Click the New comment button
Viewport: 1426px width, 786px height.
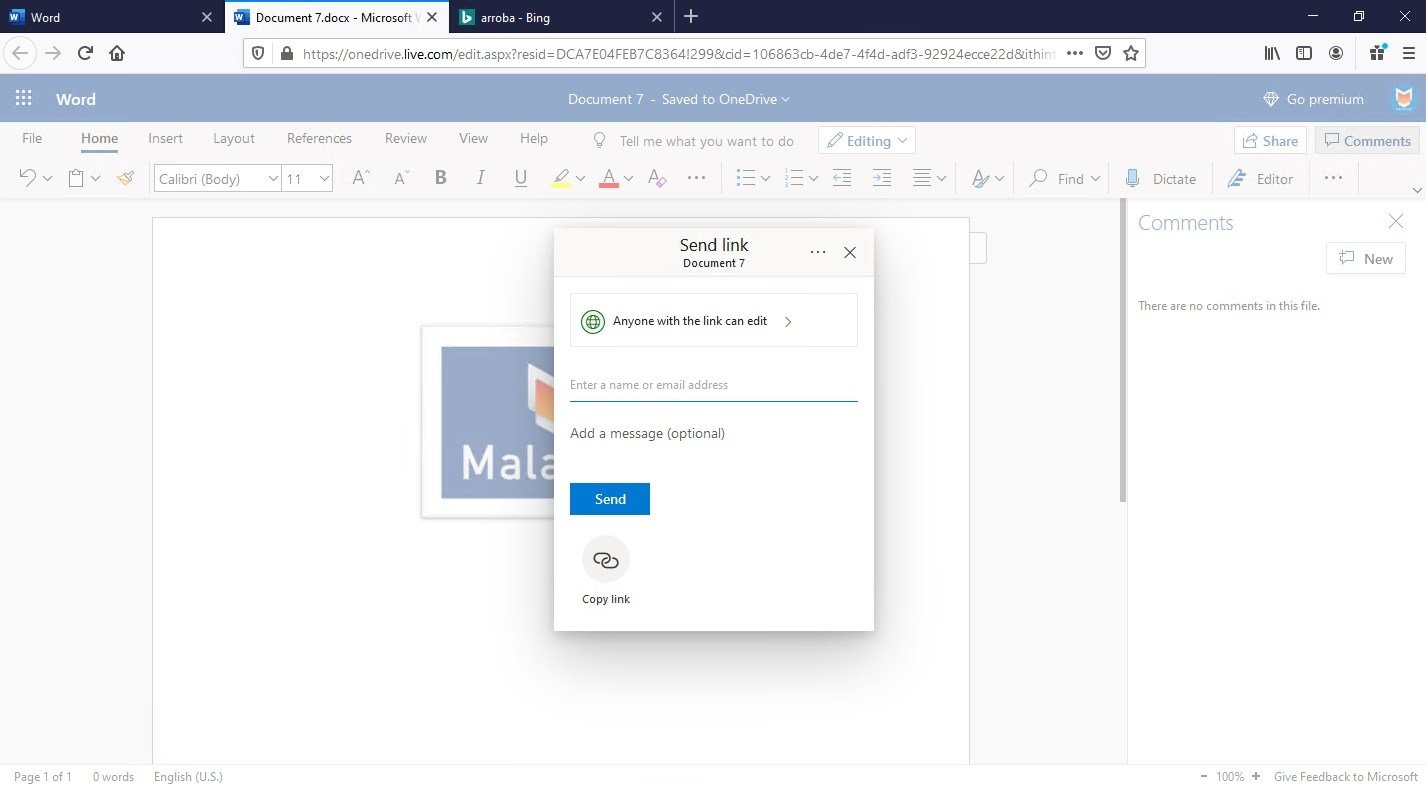pyautogui.click(x=1365, y=259)
